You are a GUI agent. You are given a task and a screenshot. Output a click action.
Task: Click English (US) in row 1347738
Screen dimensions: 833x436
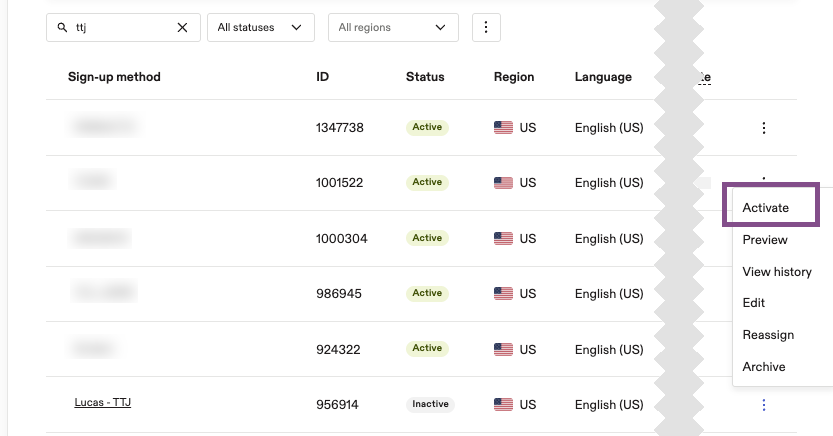tap(609, 128)
